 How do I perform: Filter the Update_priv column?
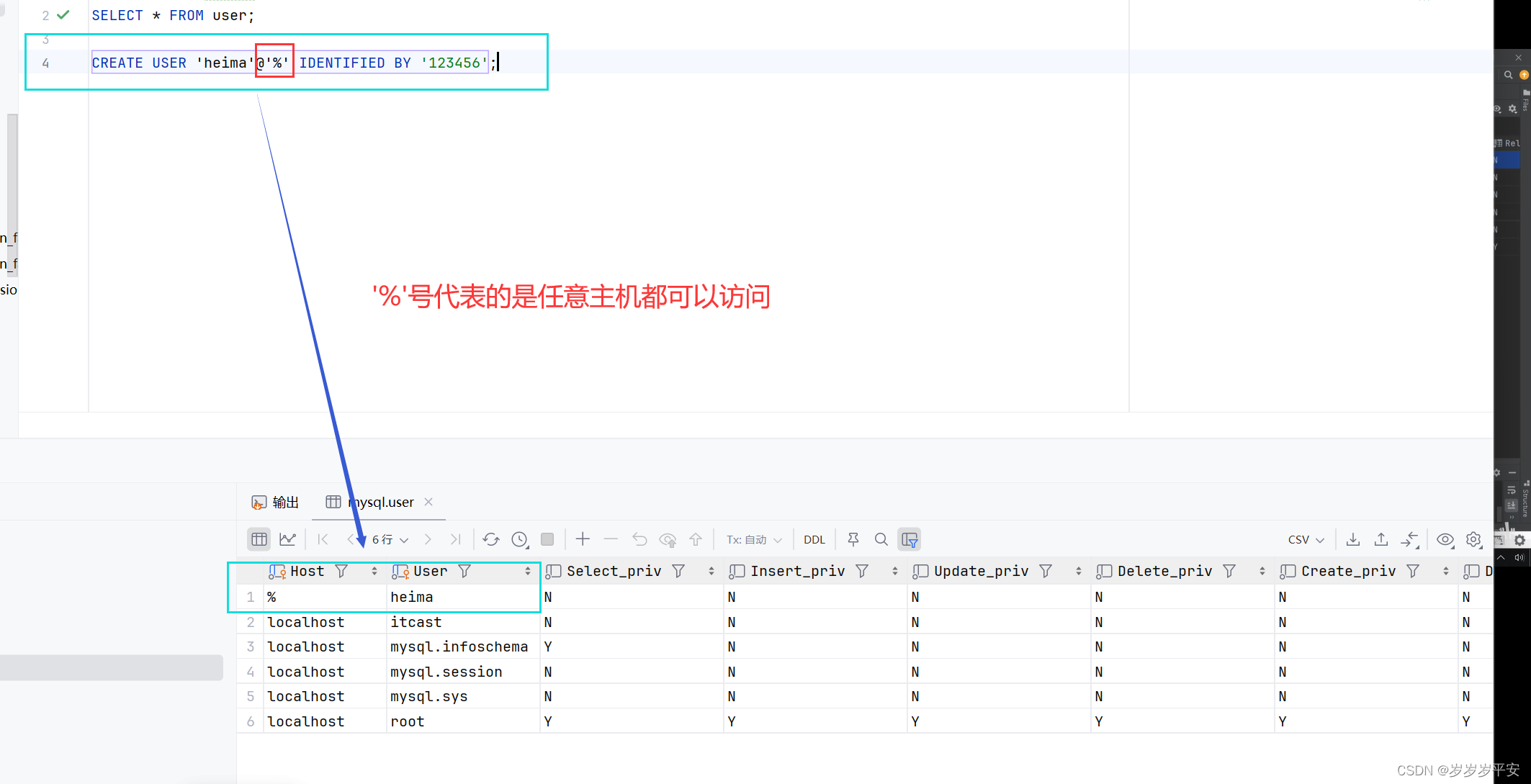(1046, 571)
